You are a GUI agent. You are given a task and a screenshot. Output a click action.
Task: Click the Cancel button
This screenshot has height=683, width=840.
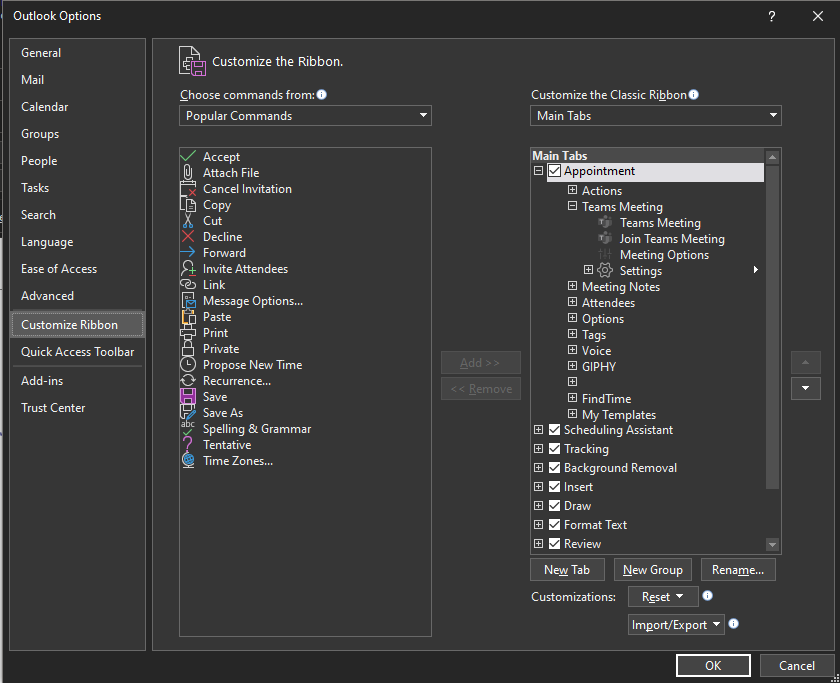click(x=797, y=665)
